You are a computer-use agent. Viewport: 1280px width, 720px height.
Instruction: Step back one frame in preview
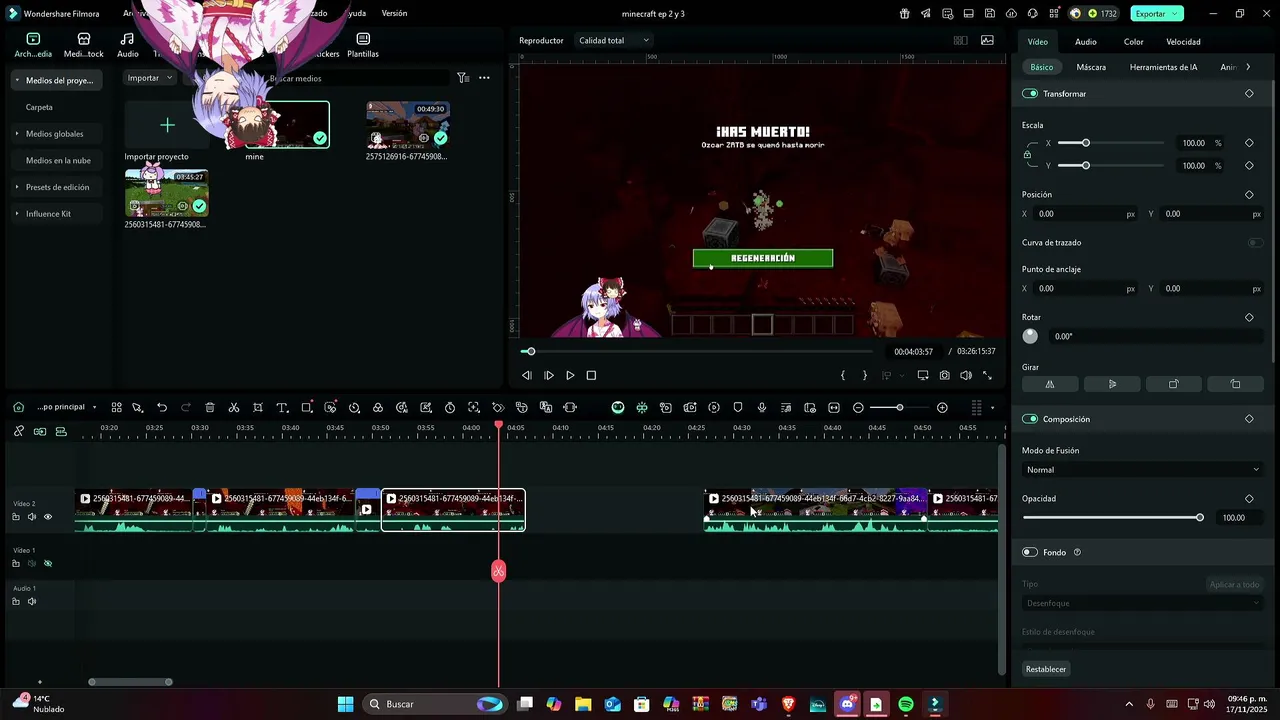pyautogui.click(x=527, y=376)
